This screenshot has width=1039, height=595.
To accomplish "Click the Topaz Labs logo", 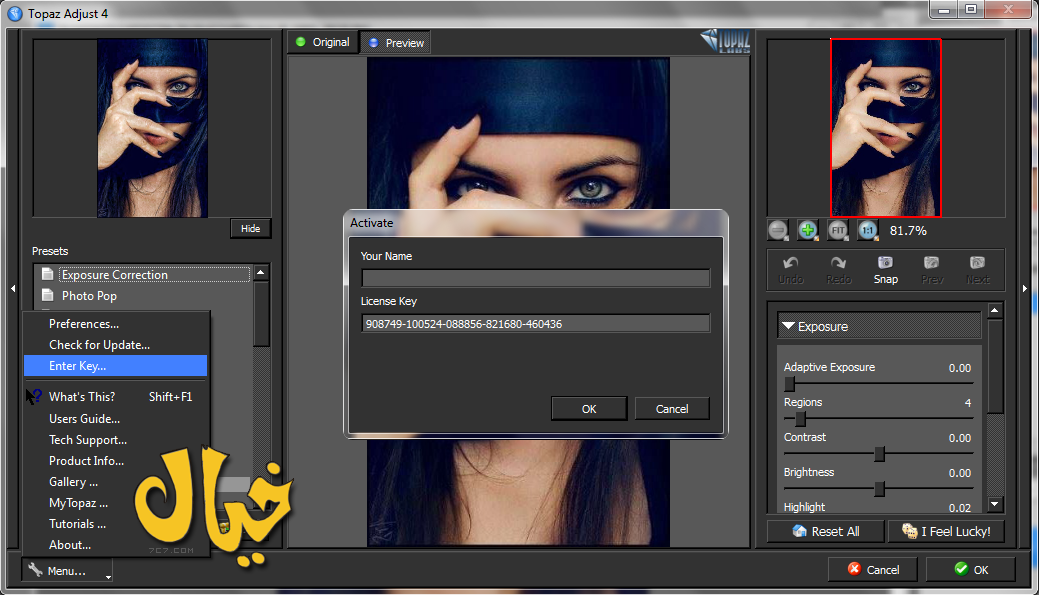I will 726,41.
